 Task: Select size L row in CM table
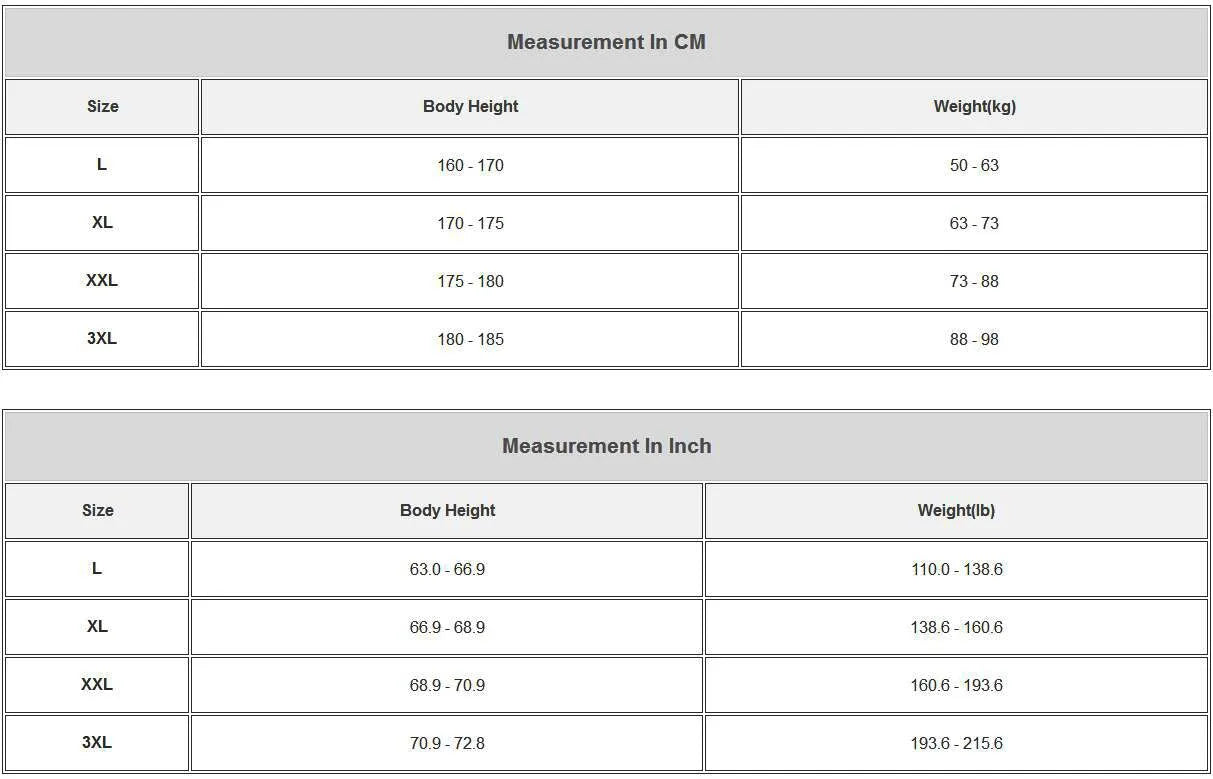606,165
